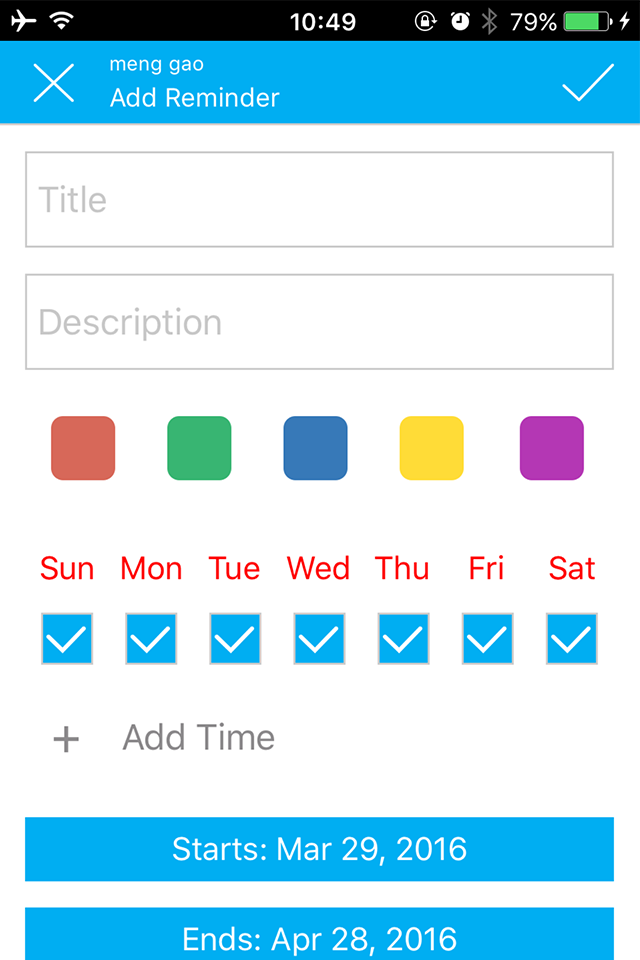Focus the Description input field
640x960 pixels.
point(319,322)
